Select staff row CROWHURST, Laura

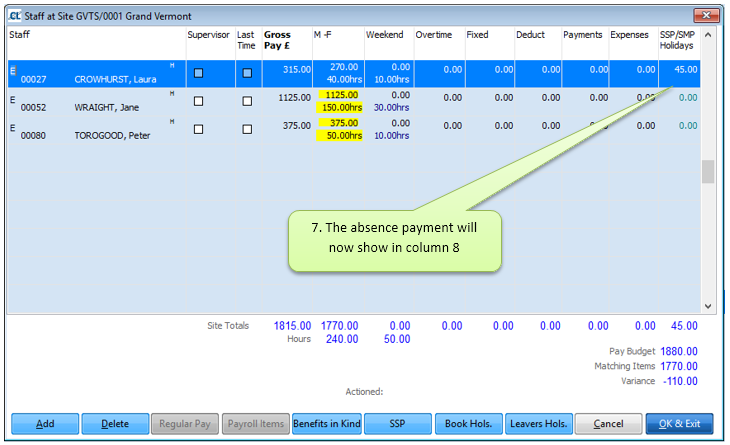pos(354,74)
